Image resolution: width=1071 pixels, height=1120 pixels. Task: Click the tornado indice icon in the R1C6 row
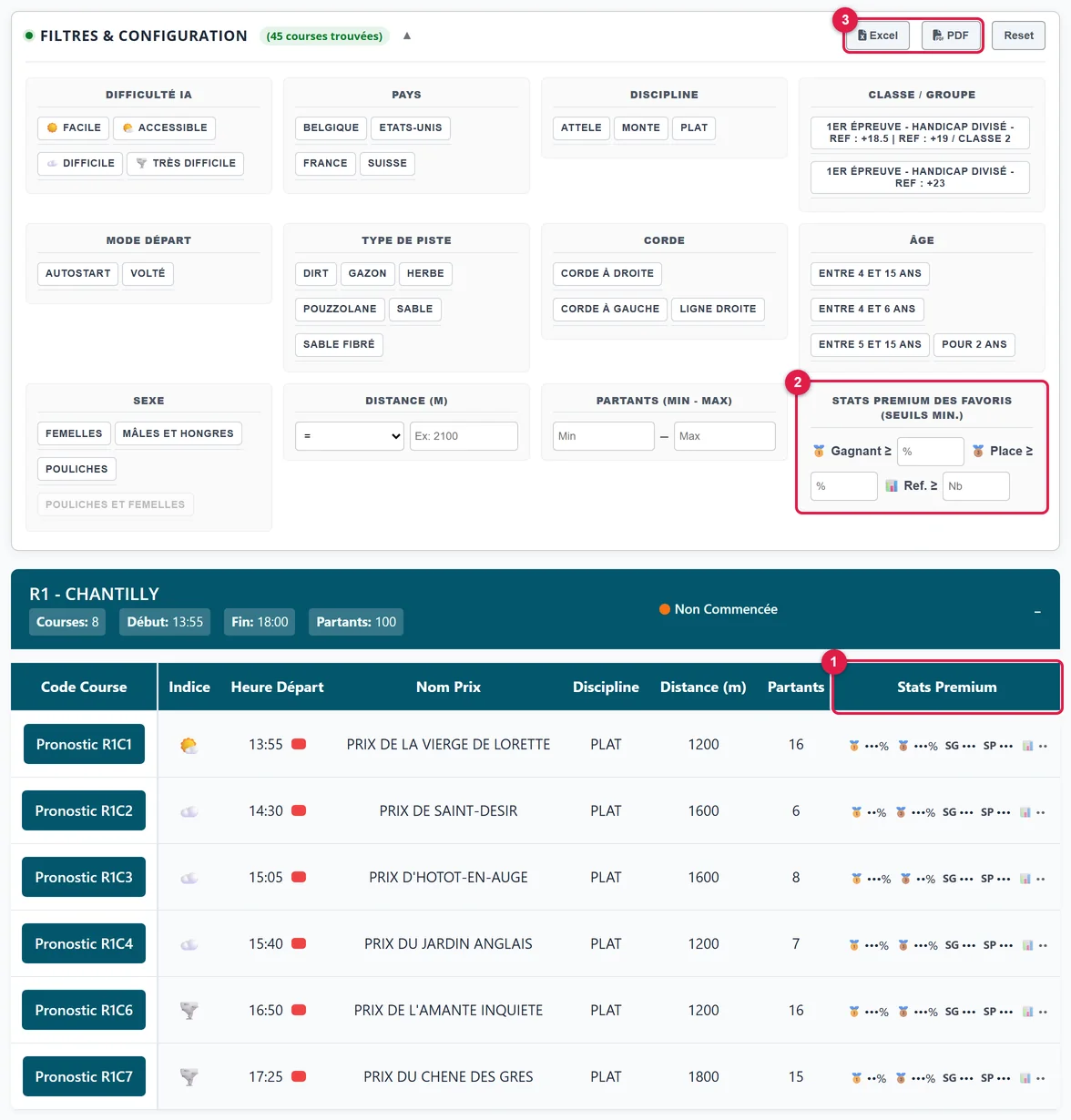pos(189,1011)
